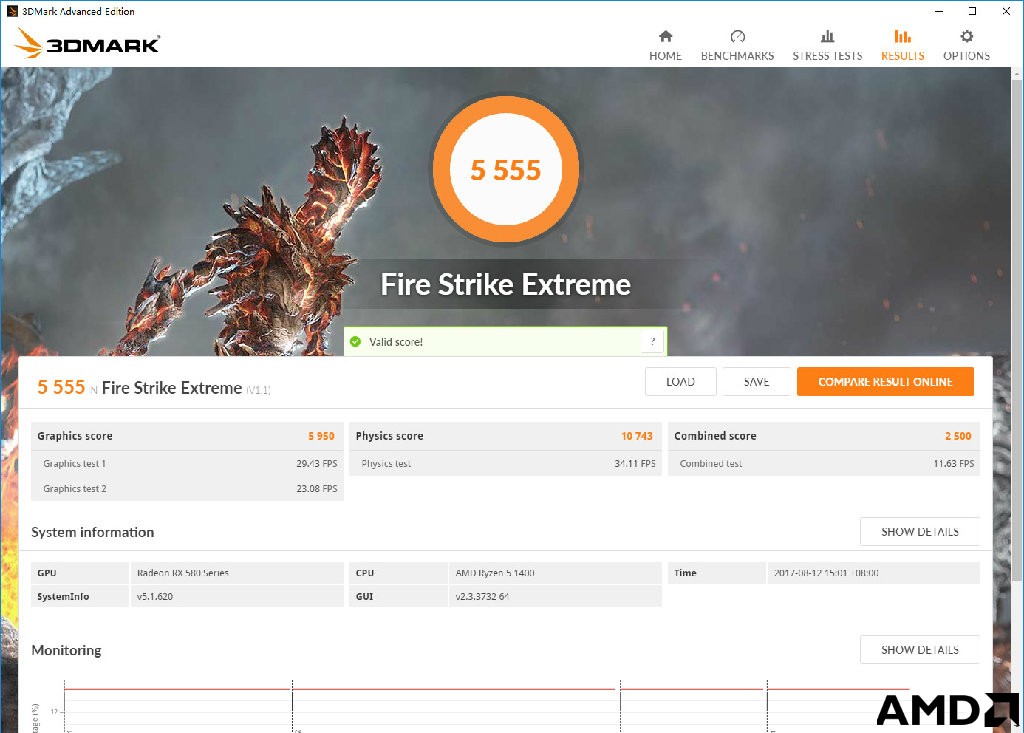Click the Time value in System information
Image resolution: width=1024 pixels, height=733 pixels.
click(x=826, y=573)
